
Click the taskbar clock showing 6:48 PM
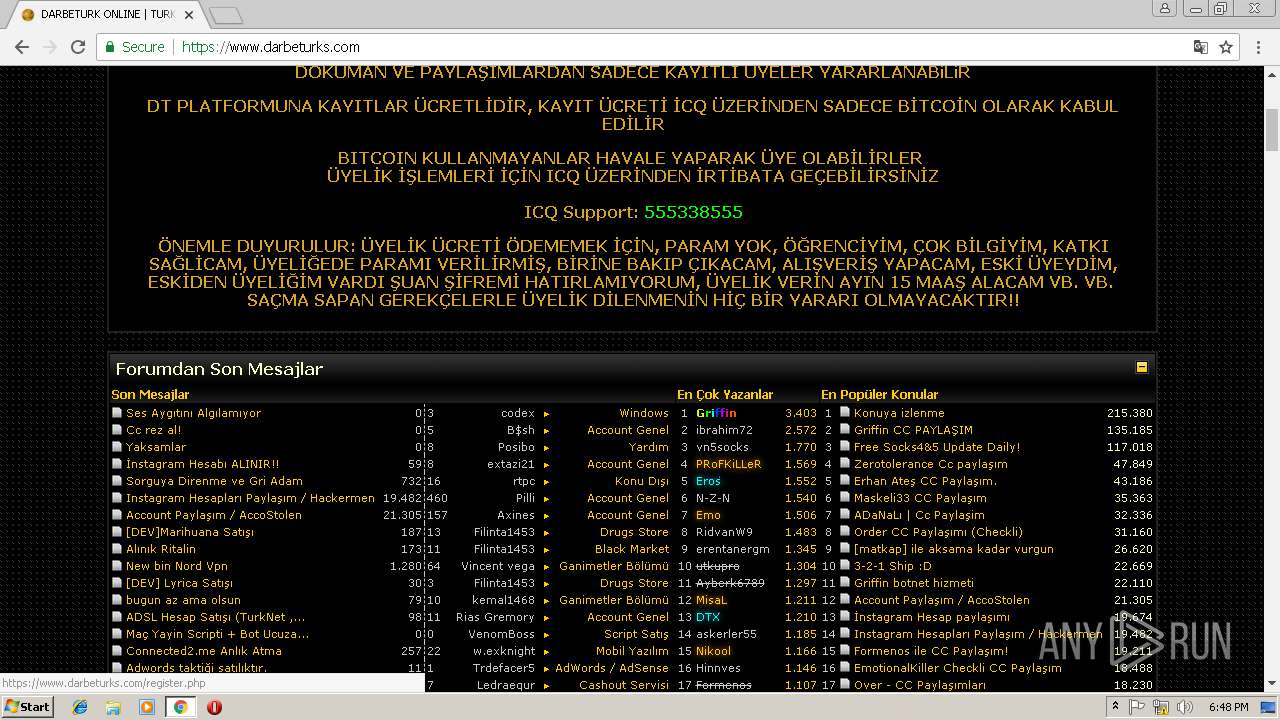pyautogui.click(x=1229, y=707)
